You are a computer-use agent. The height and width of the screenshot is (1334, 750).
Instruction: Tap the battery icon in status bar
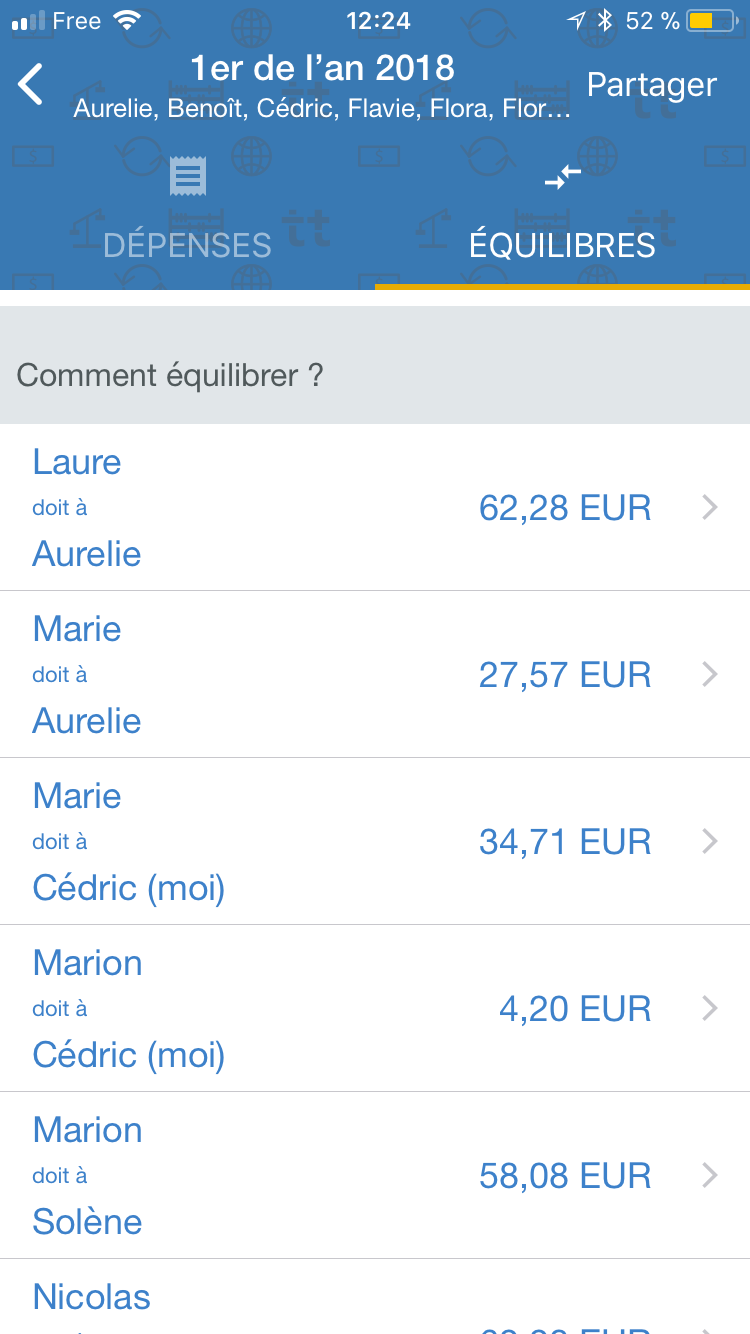(x=712, y=21)
